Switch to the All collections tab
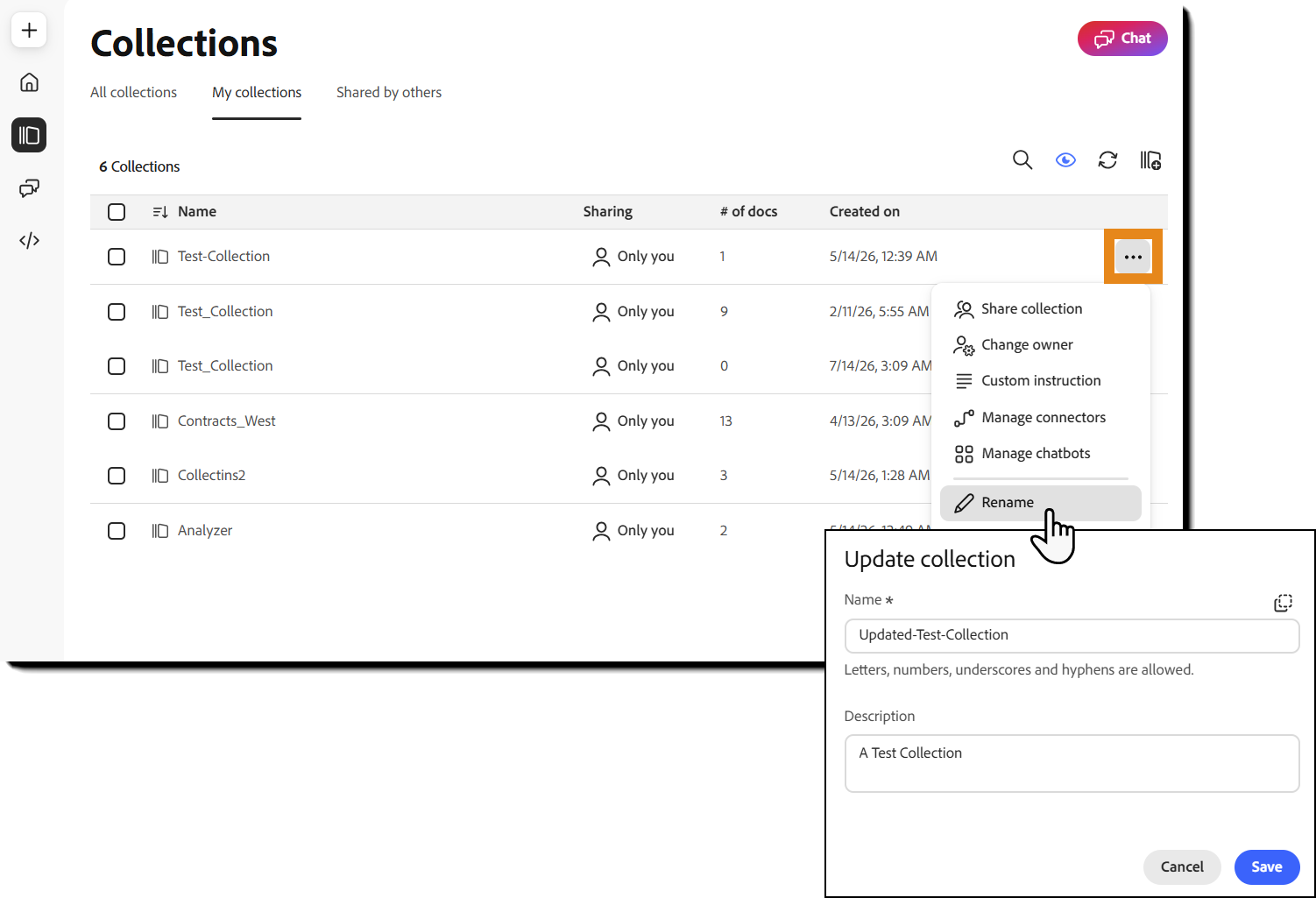The height and width of the screenshot is (898, 1316). (x=133, y=92)
